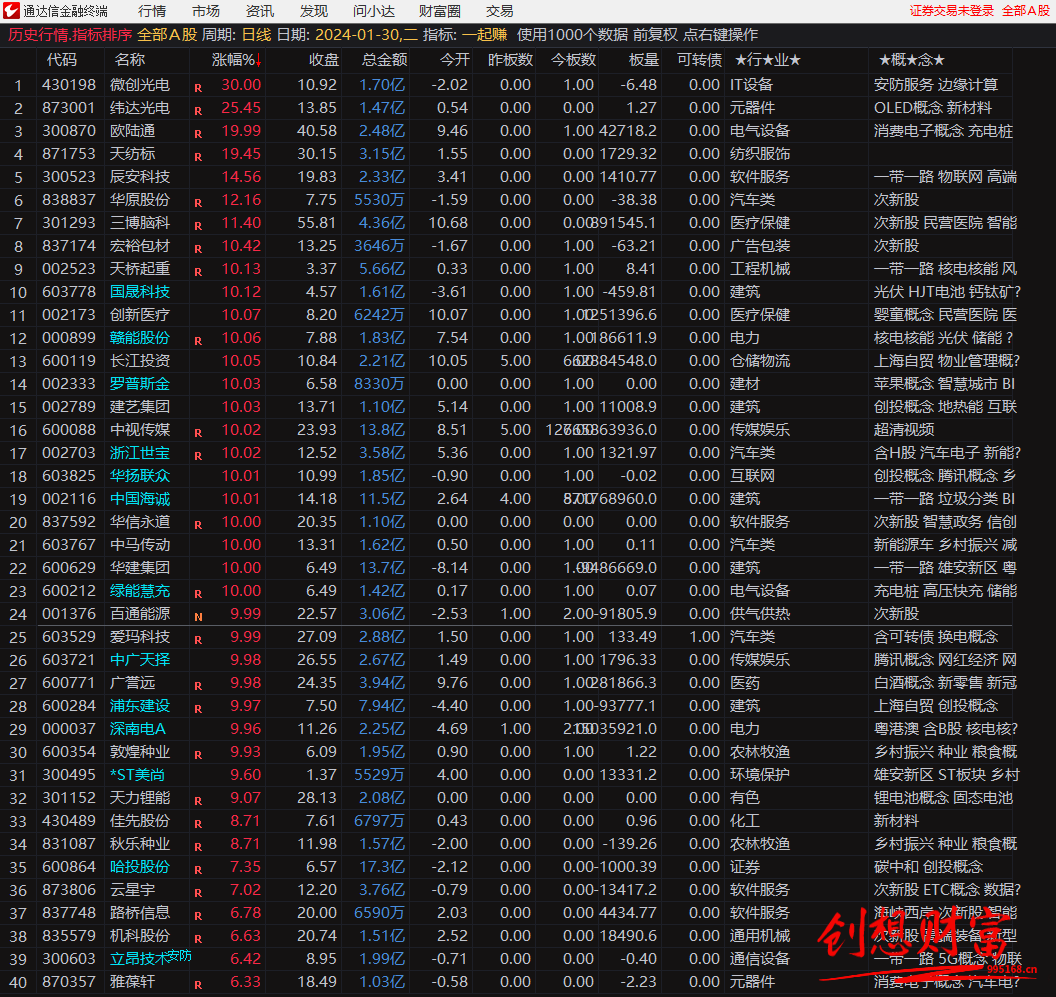Click the 供气供热 industry cell
The image size is (1056, 997).
coord(760,614)
